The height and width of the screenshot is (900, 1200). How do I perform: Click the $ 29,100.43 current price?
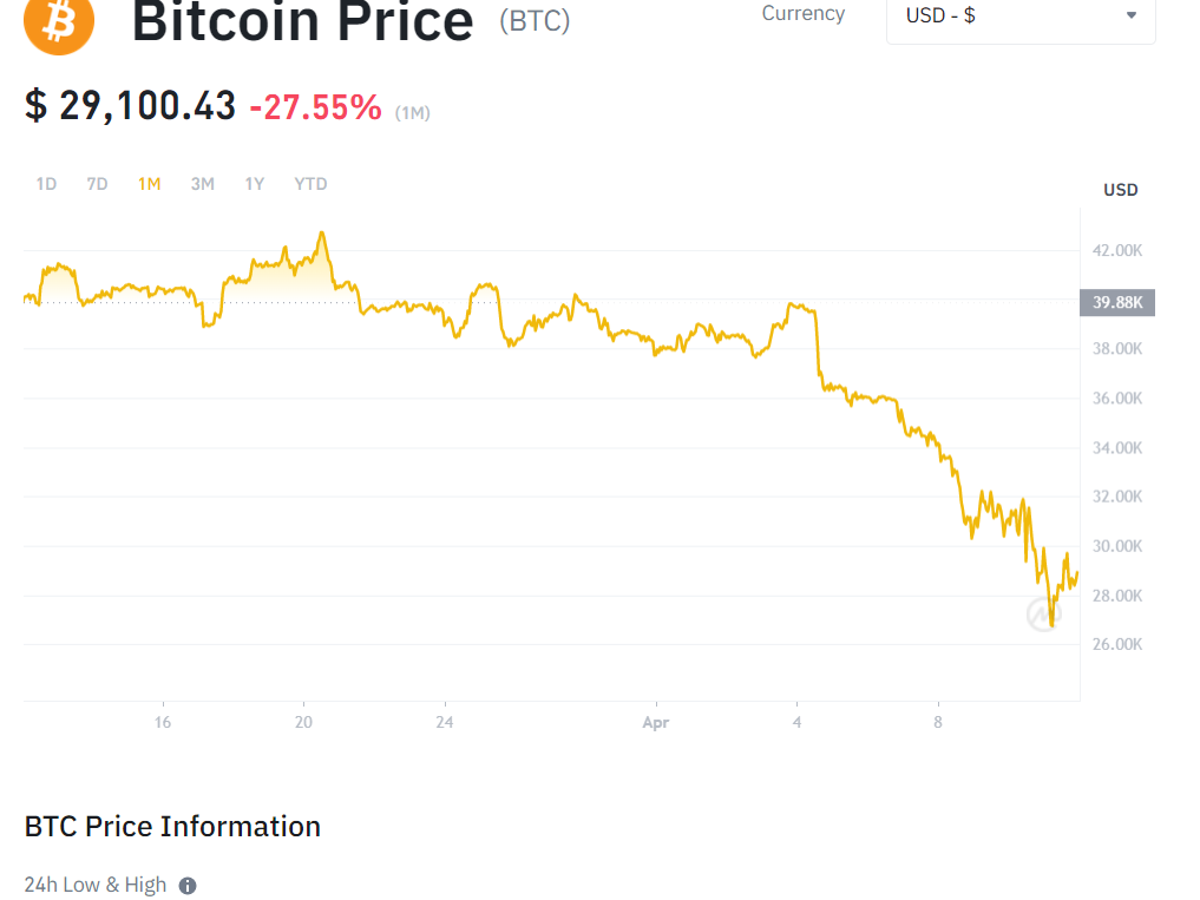(130, 105)
